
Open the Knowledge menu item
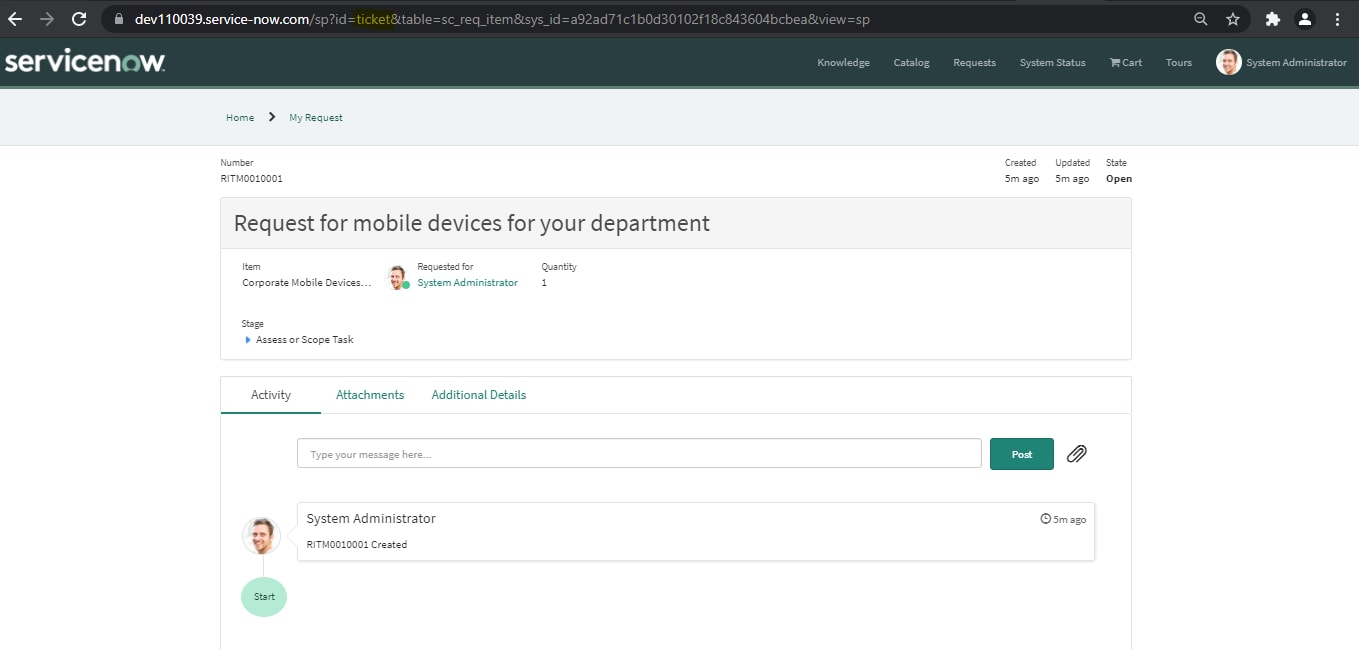[x=843, y=62]
